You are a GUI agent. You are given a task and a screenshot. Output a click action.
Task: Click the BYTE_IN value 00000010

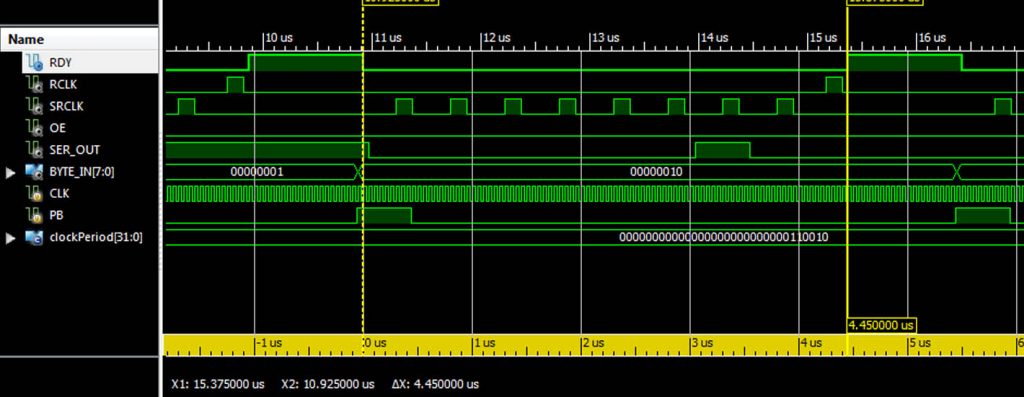point(656,172)
